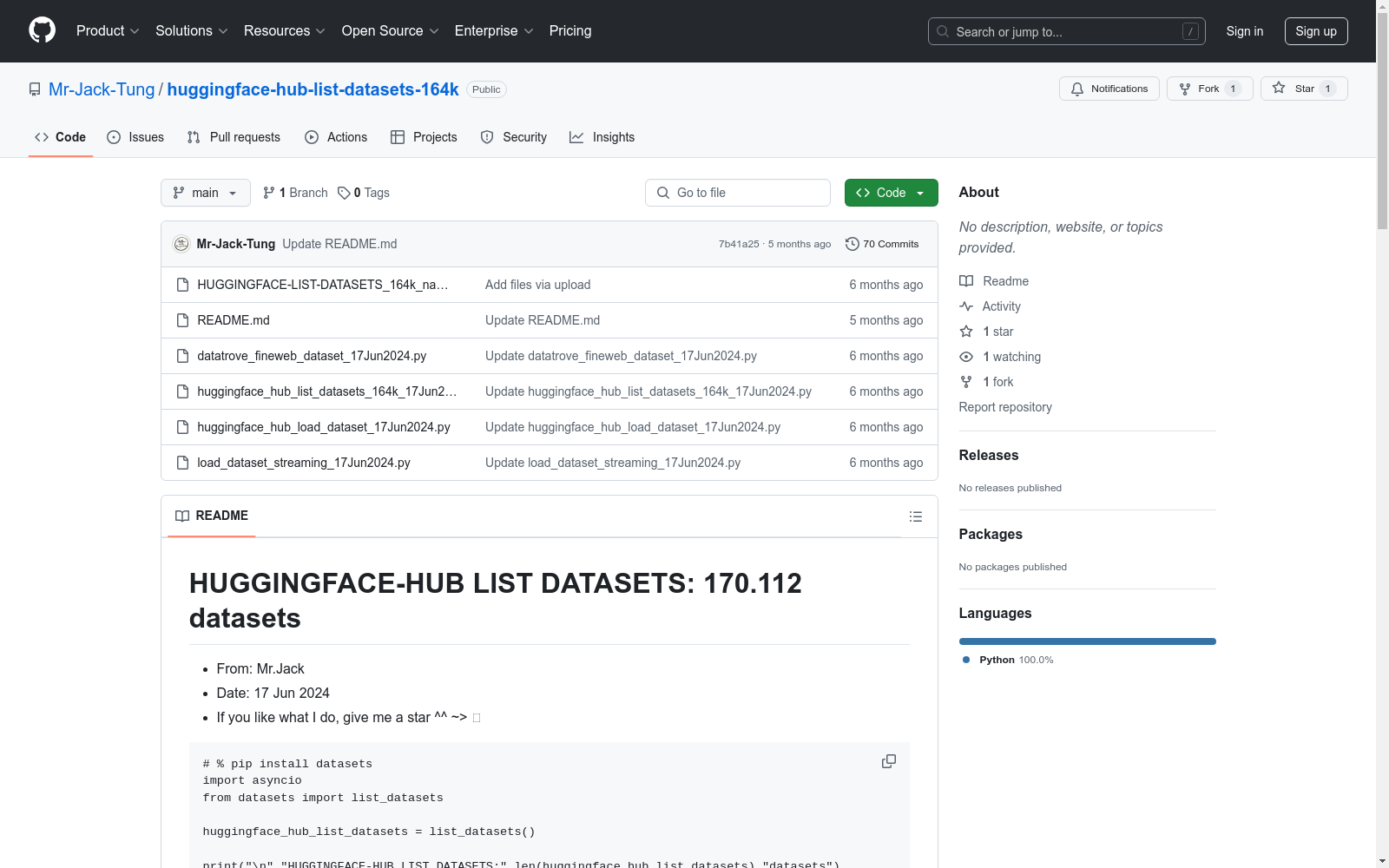Open the main branch selector dropdown

tap(206, 193)
